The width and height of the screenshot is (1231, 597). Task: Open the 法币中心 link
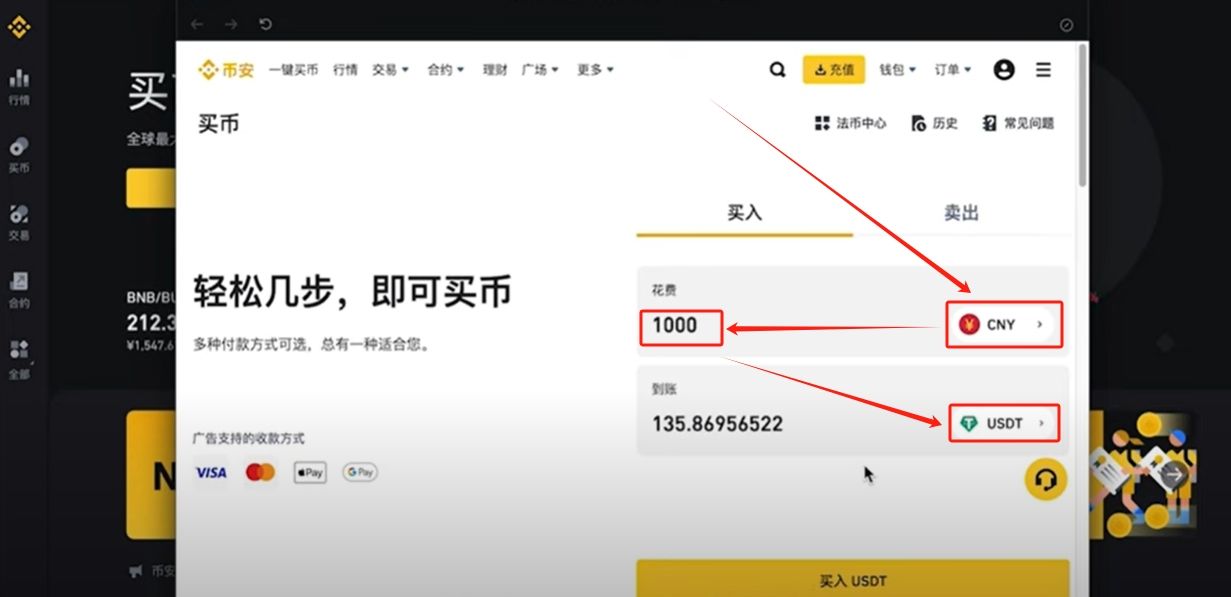click(850, 123)
